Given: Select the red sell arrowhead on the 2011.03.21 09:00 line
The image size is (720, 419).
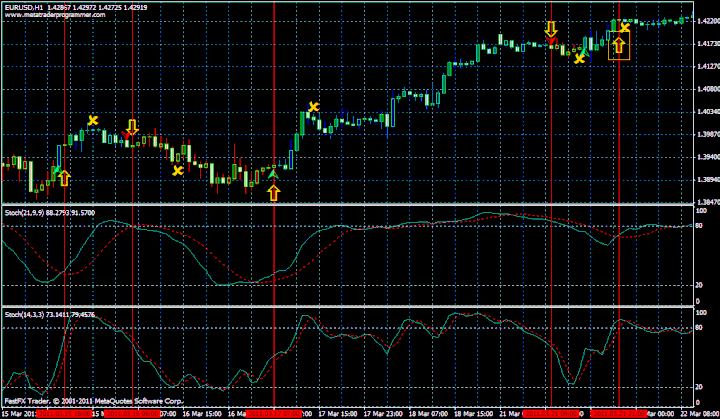Looking at the screenshot, I should 551,41.
